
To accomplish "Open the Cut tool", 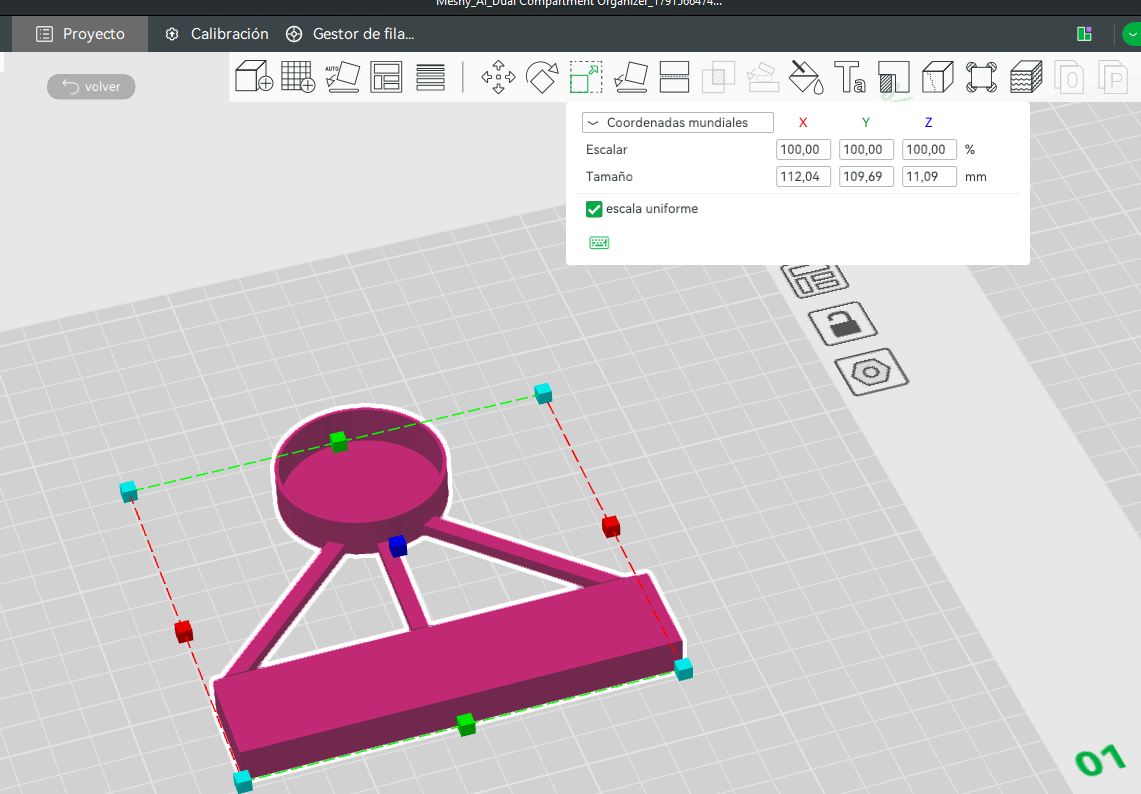I will pyautogui.click(x=674, y=77).
